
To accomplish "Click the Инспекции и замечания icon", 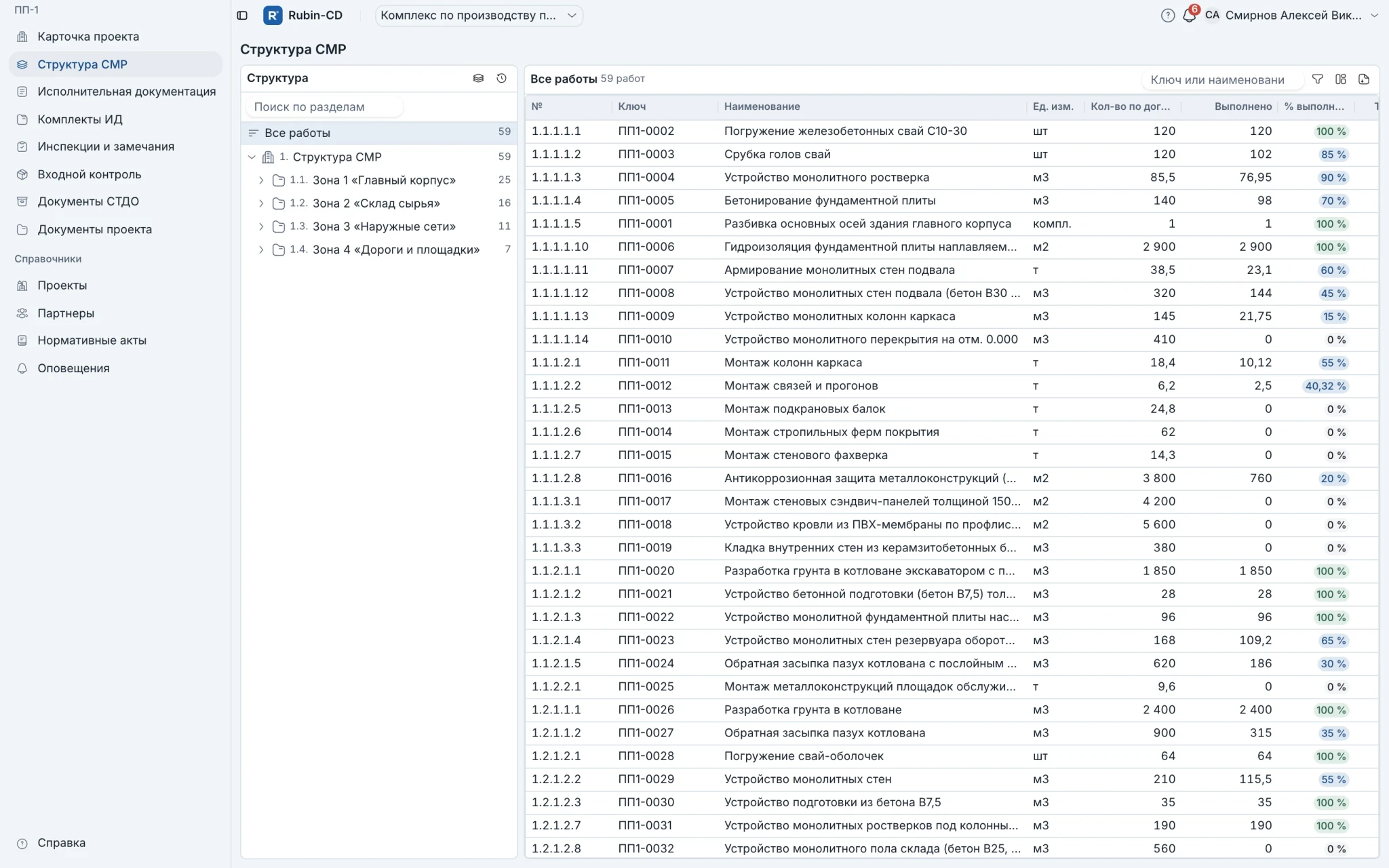I will pos(22,146).
